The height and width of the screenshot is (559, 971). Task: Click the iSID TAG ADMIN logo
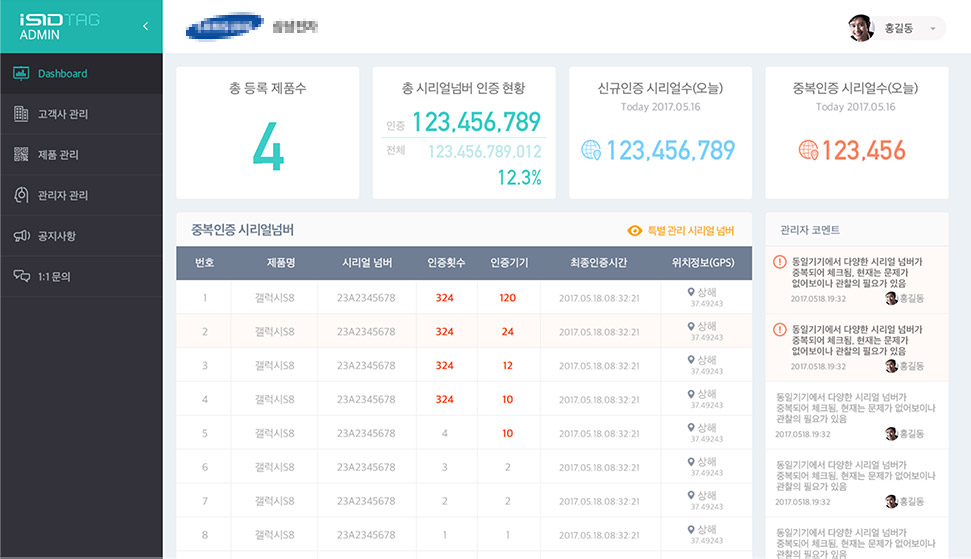click(x=60, y=26)
